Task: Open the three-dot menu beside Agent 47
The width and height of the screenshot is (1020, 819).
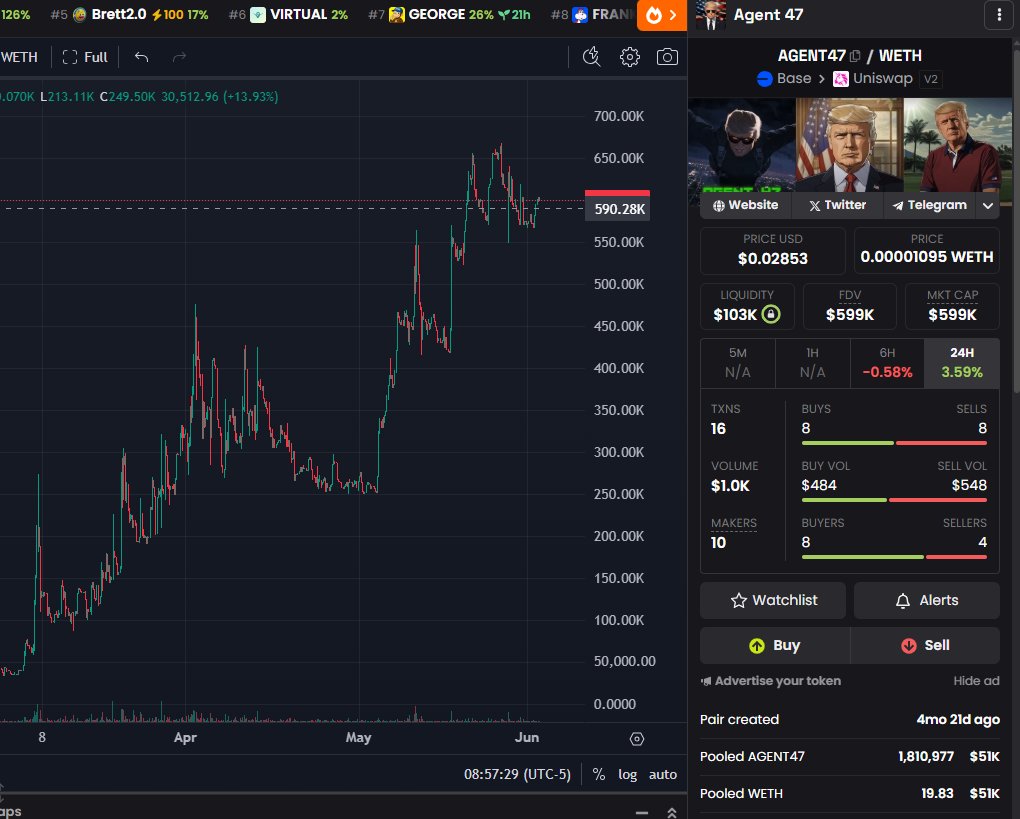Action: click(x=999, y=15)
